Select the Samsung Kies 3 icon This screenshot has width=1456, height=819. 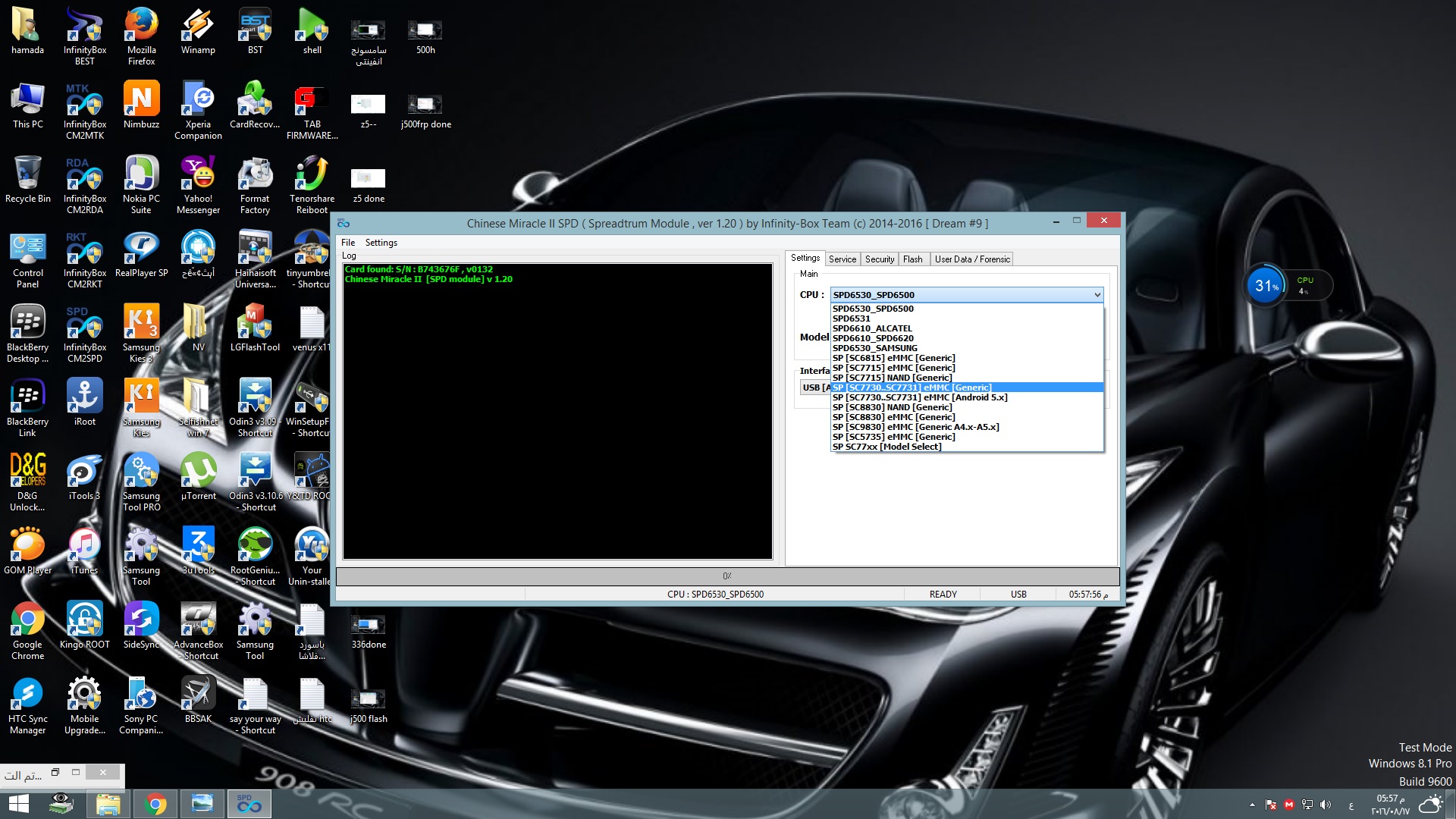[142, 333]
